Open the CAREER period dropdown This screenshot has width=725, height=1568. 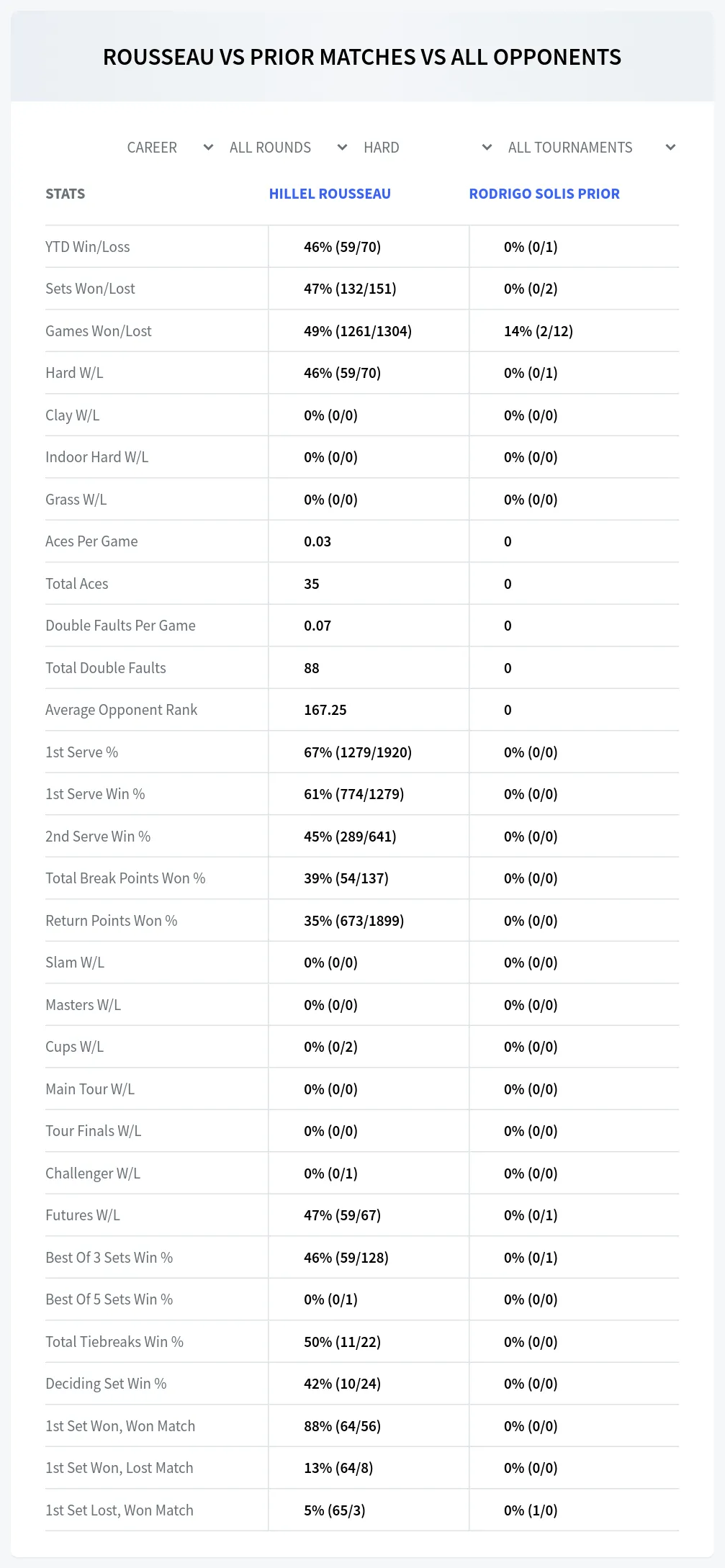pyautogui.click(x=168, y=148)
